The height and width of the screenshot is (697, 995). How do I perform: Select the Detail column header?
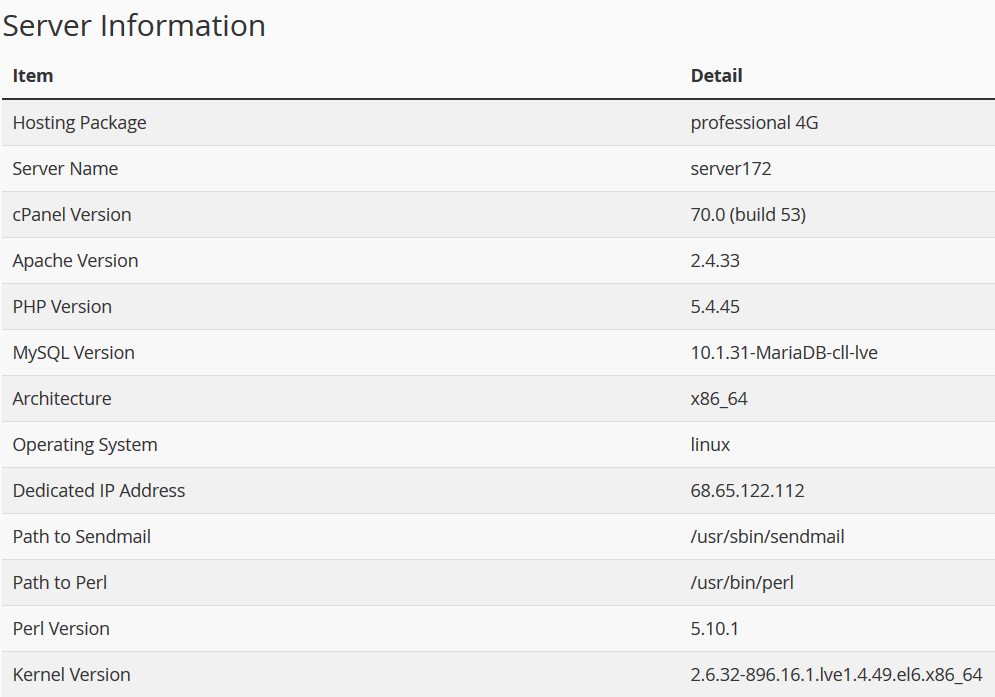point(716,76)
